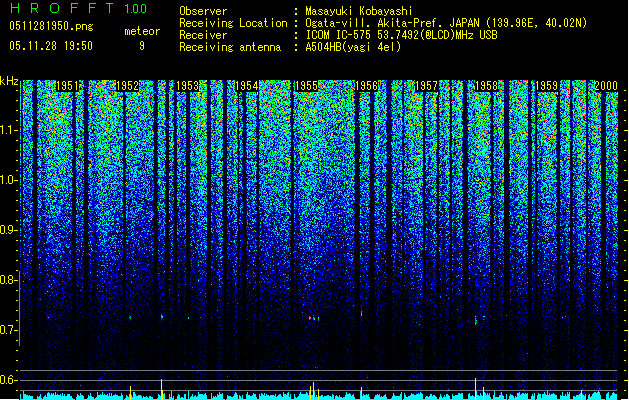Click the Observer field label
Image resolution: width=629 pixels, height=400 pixels.
pos(203,11)
